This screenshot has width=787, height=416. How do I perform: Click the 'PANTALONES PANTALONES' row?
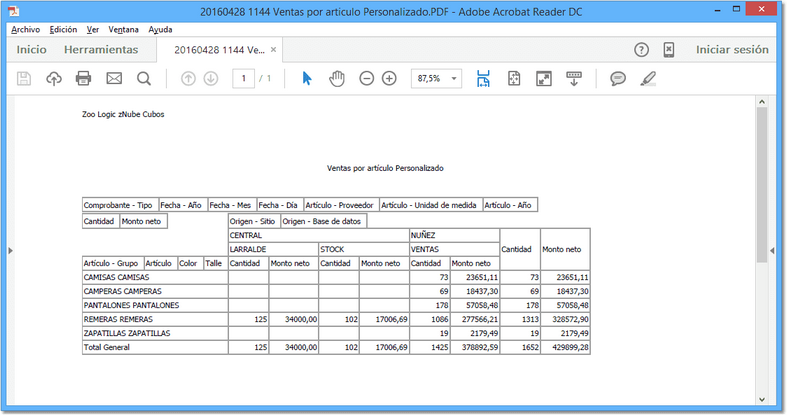tap(155, 306)
